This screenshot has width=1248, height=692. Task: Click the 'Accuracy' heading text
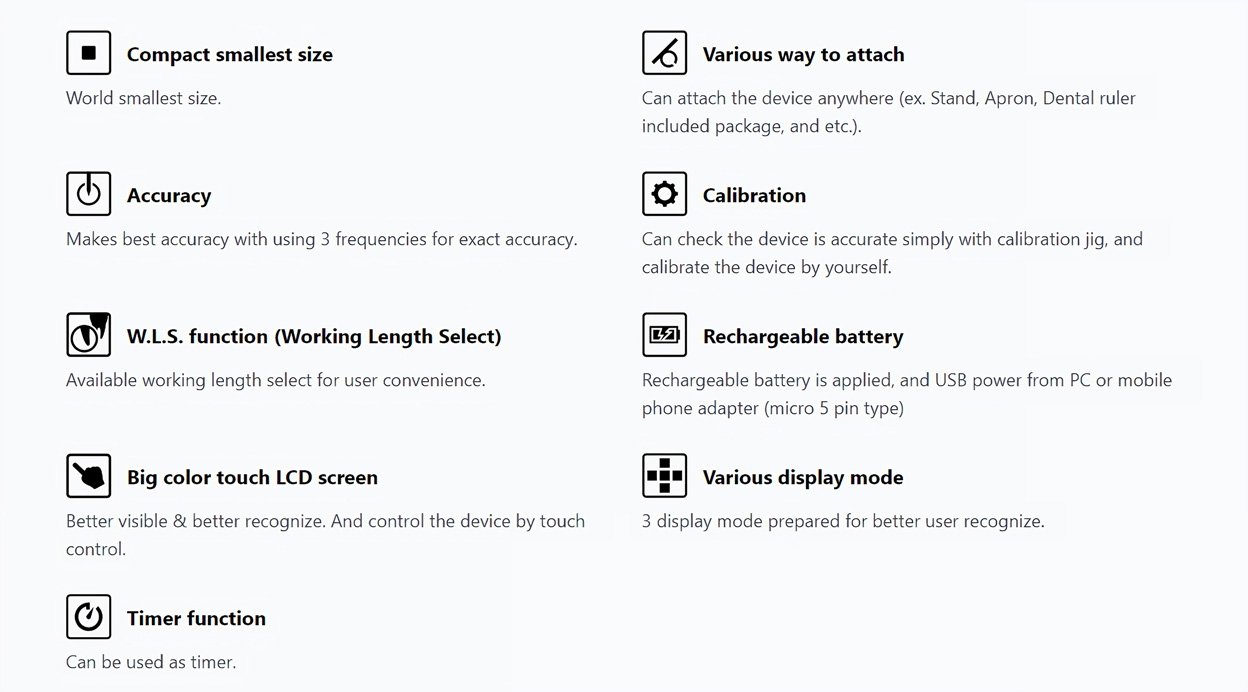coord(169,196)
